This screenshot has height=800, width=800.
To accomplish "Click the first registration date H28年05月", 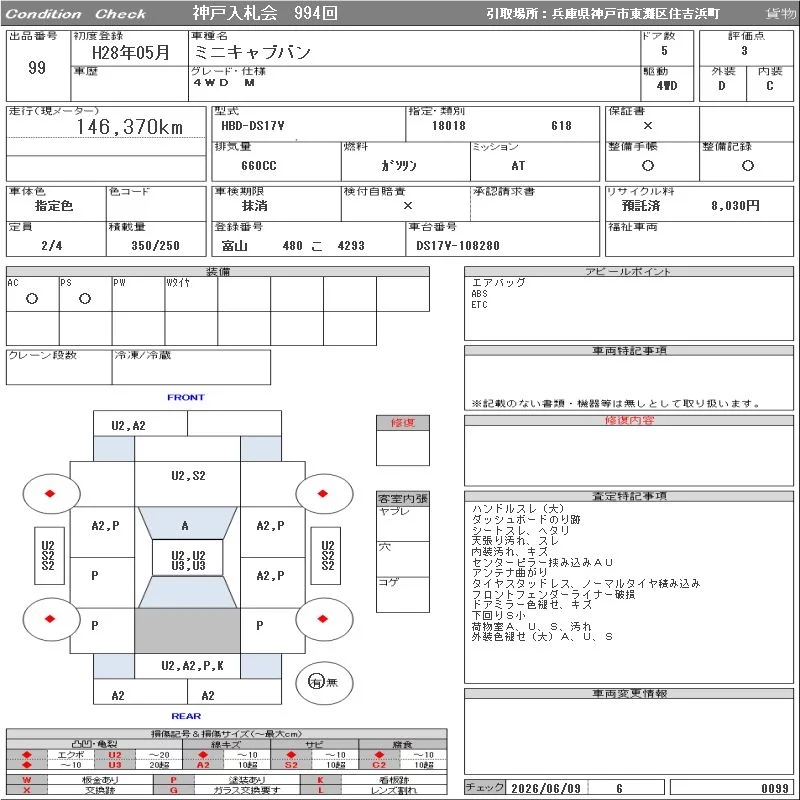I will click(x=131, y=52).
